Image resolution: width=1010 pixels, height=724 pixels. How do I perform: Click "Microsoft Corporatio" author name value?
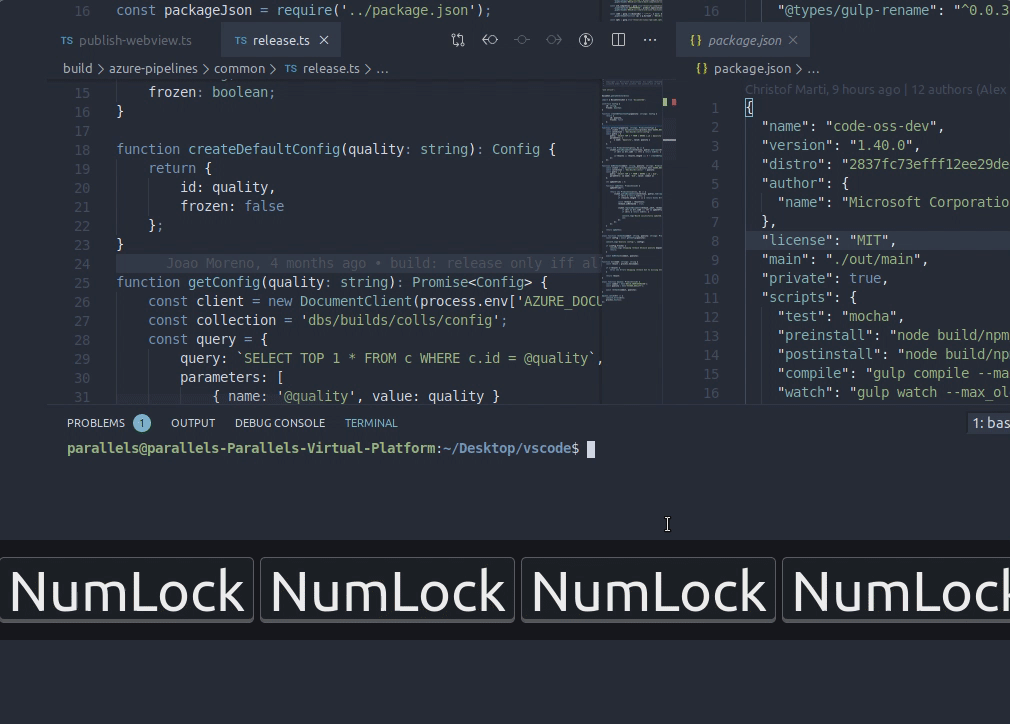point(926,202)
